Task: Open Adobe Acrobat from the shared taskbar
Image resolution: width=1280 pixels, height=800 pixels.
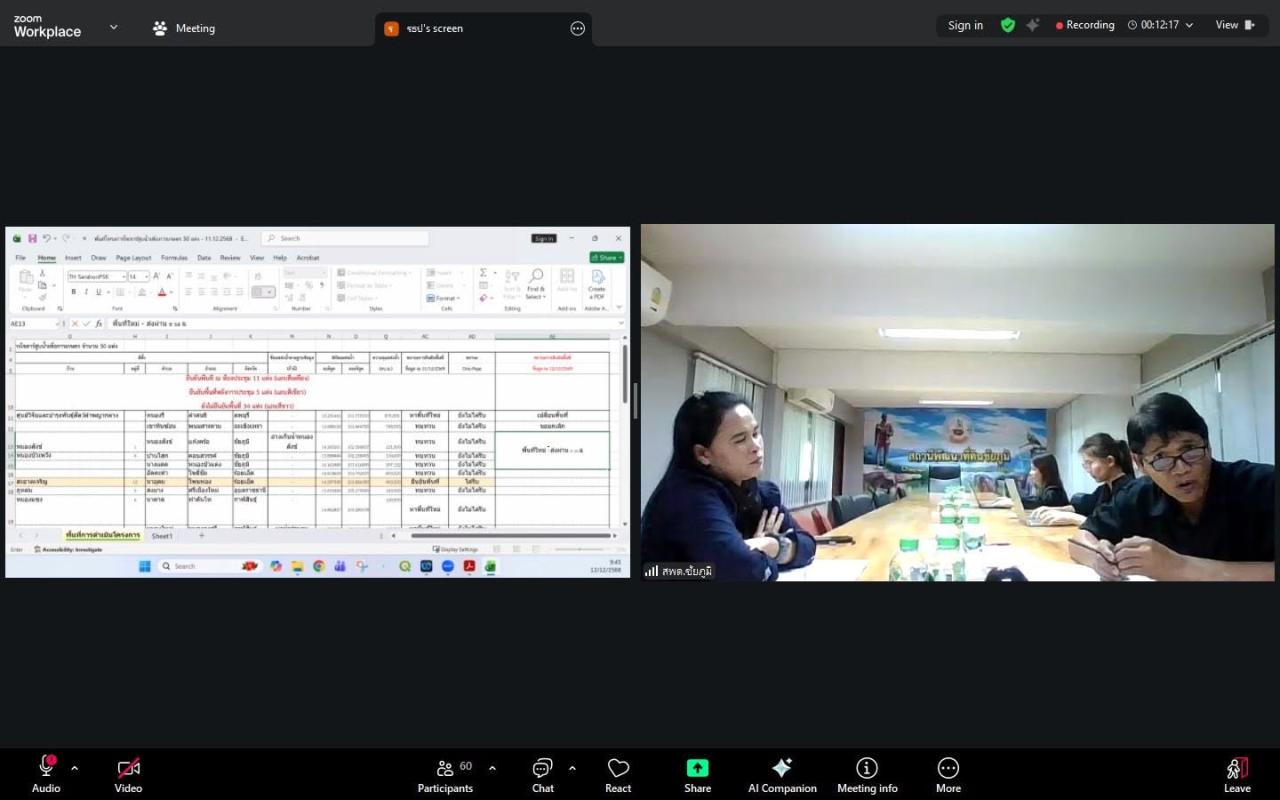Action: pyautogui.click(x=469, y=566)
